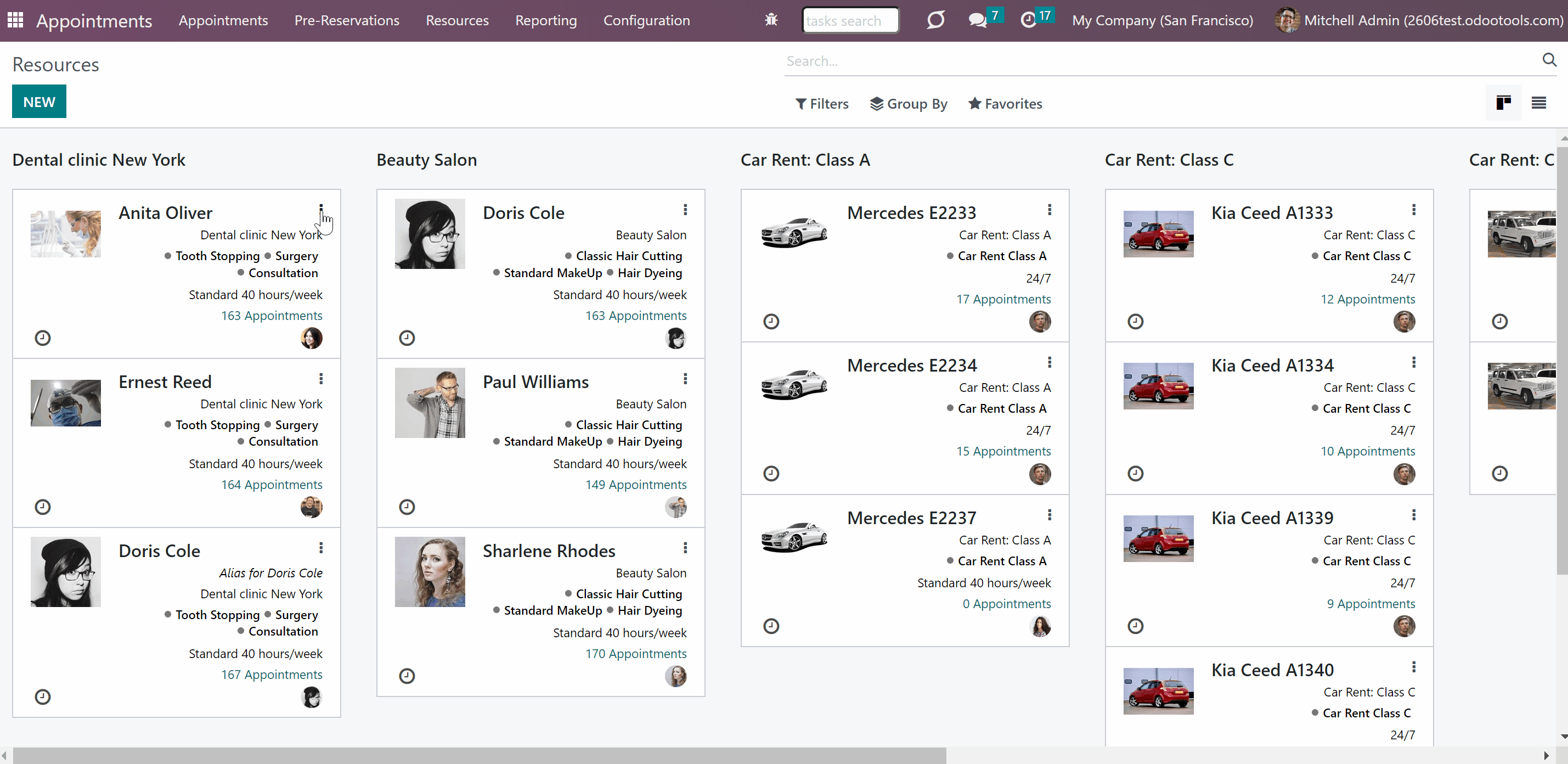1568x764 pixels.
Task: Click the debug bug icon
Action: coord(771,20)
